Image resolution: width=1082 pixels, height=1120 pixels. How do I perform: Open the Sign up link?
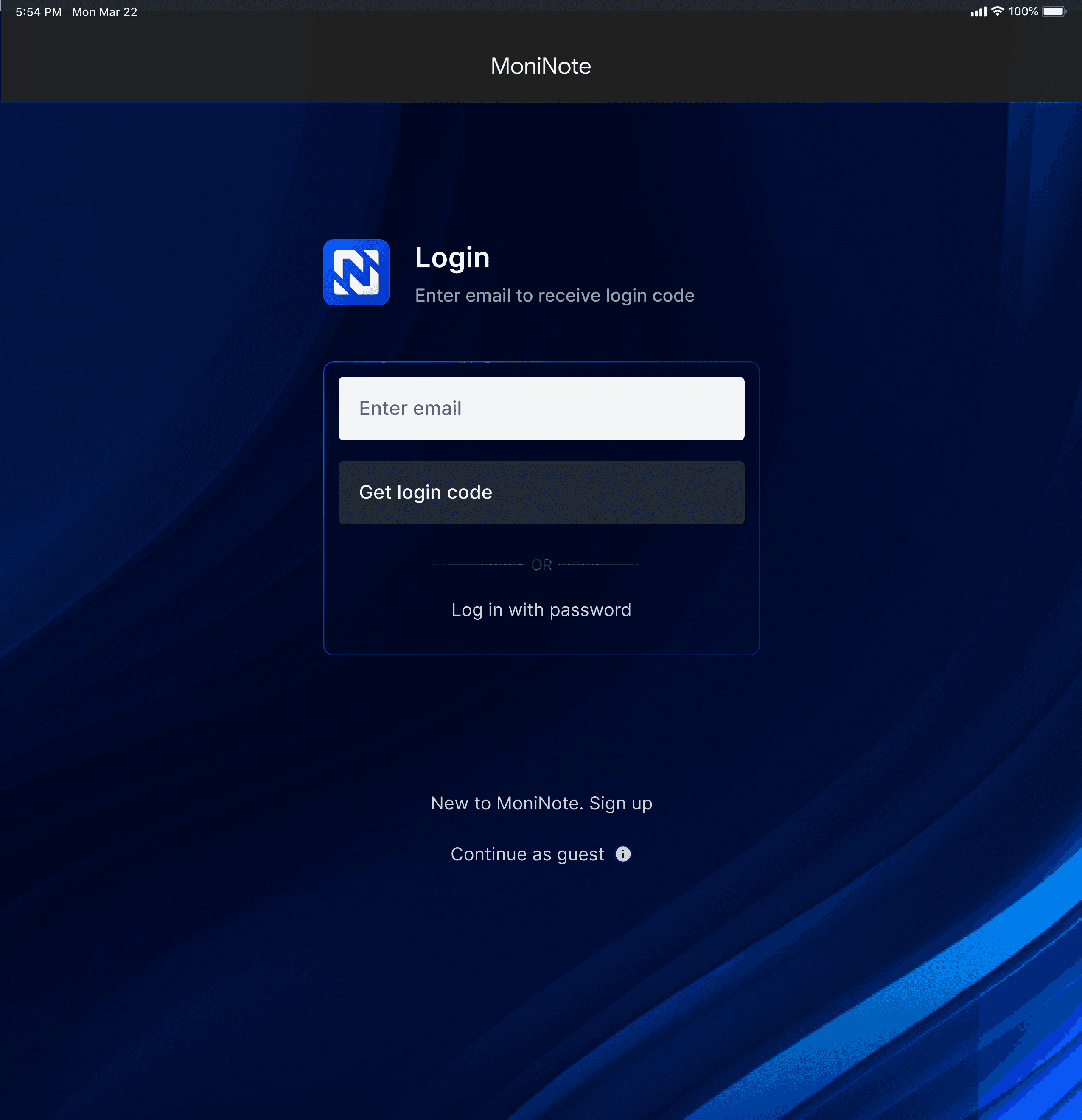pos(621,803)
